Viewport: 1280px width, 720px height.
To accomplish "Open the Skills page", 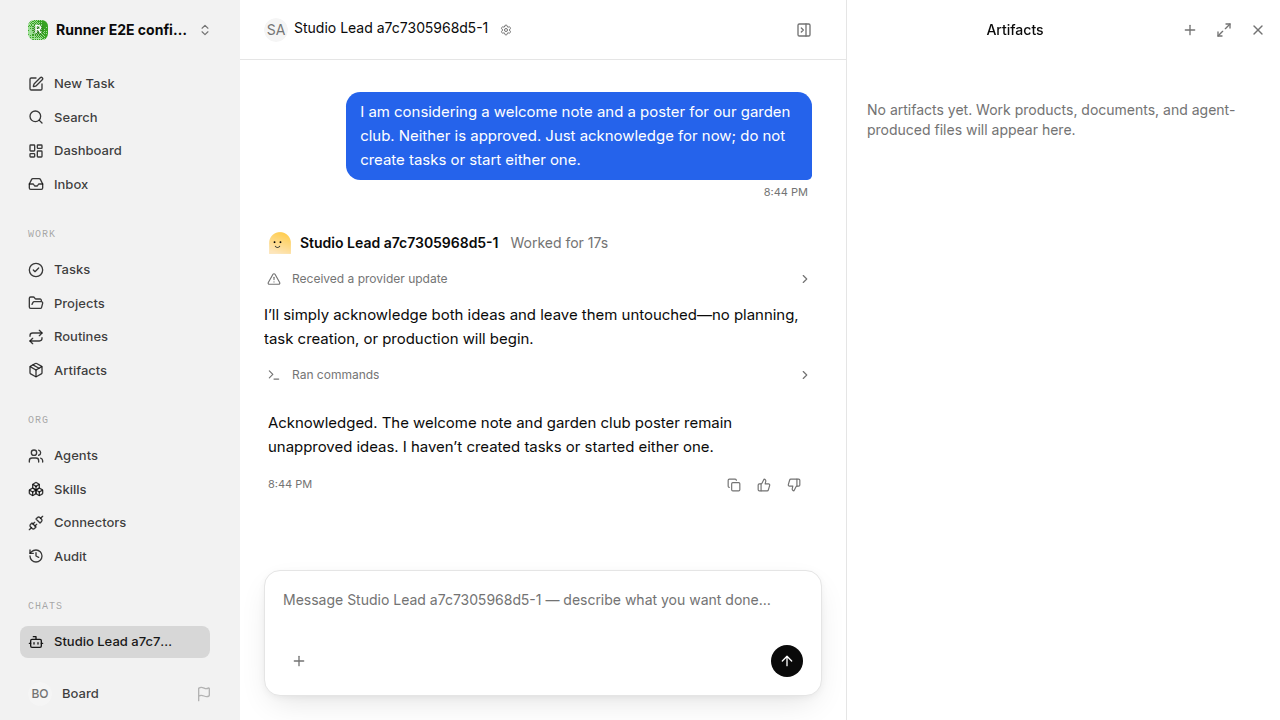I will coord(115,489).
